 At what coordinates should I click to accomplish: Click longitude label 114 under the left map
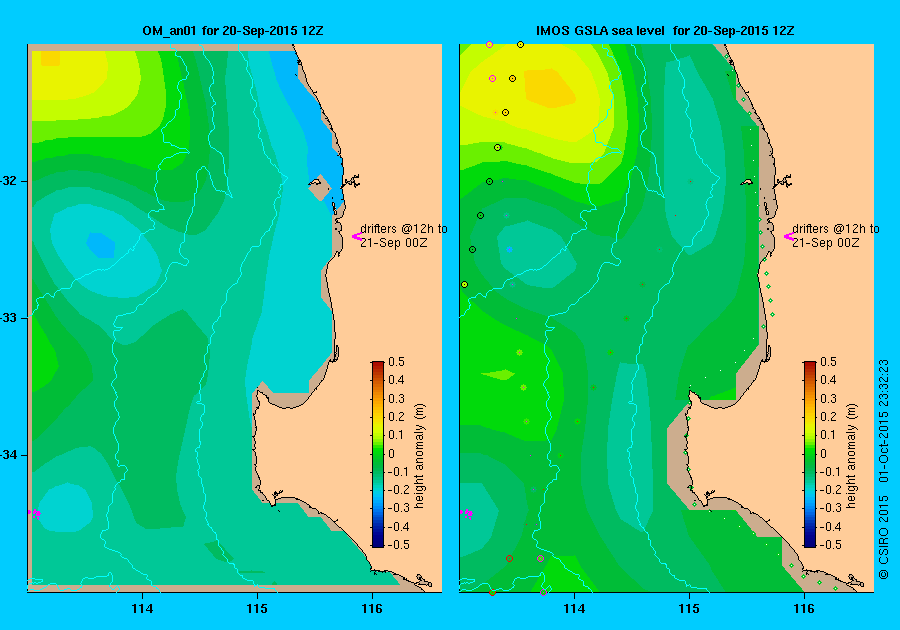(142, 609)
